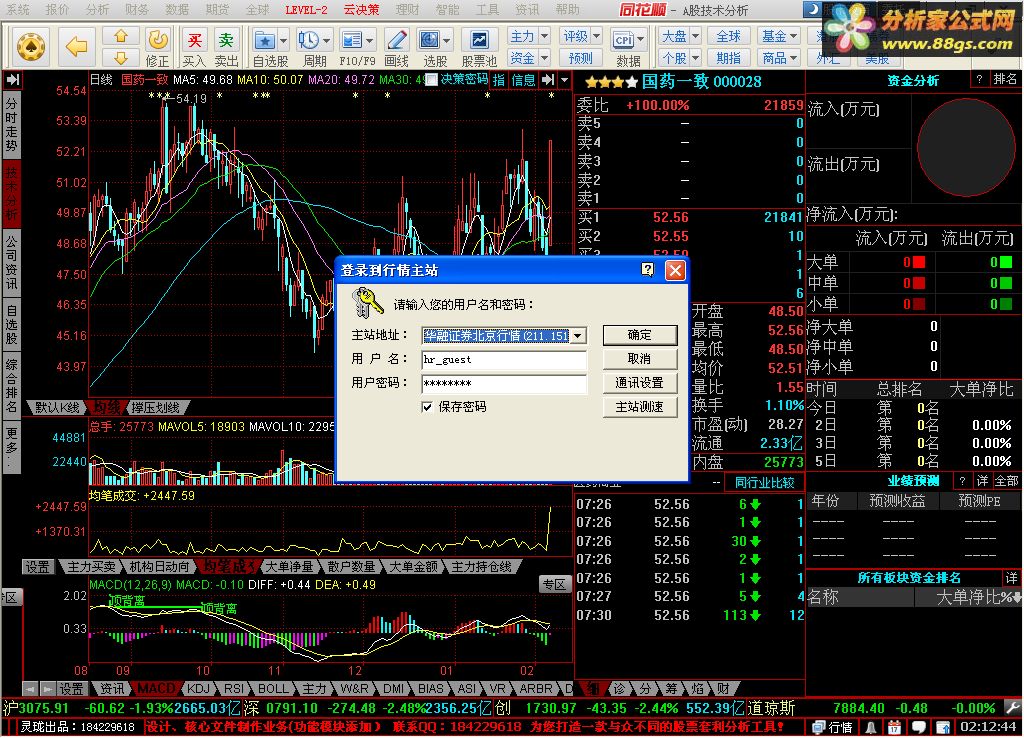This screenshot has height=738, width=1024.
Task: Select the 大单净量 tab
Action: coord(289,568)
